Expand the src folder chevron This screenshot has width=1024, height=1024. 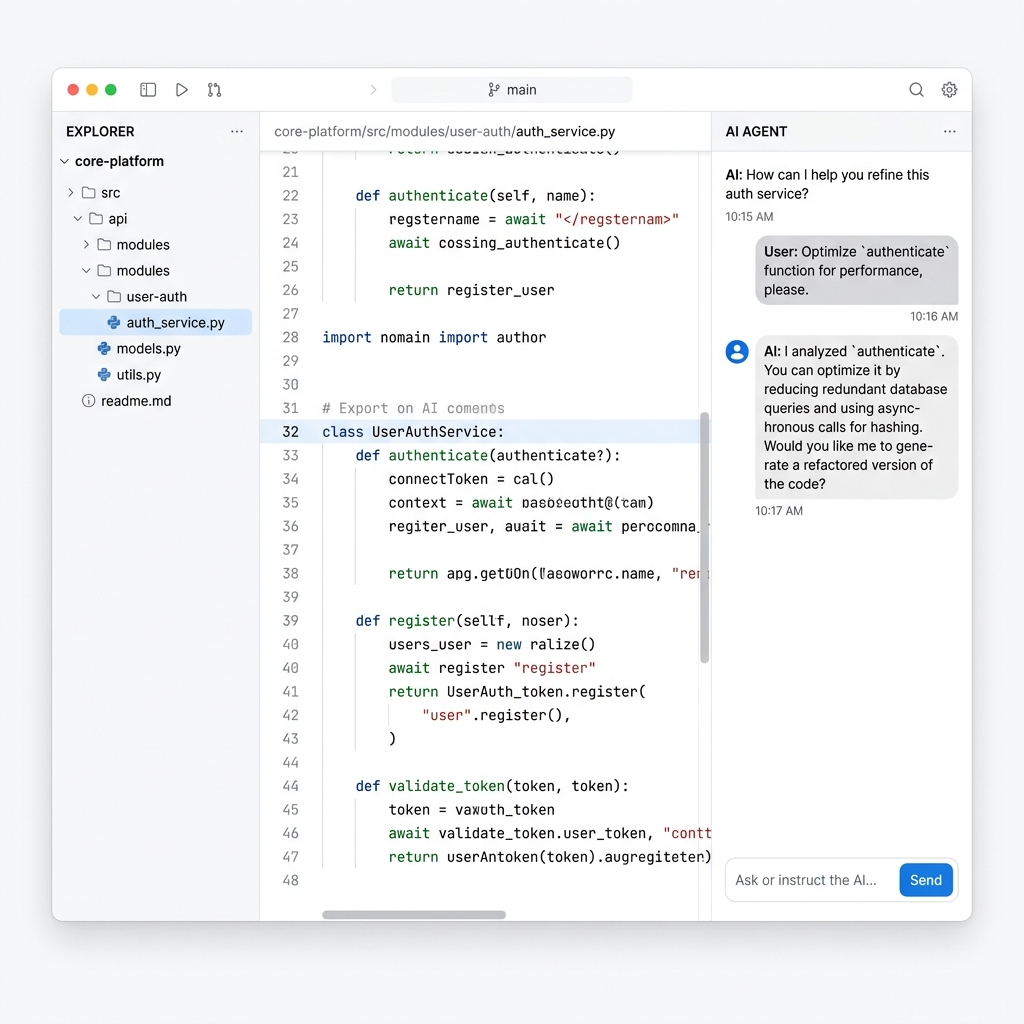pos(71,193)
